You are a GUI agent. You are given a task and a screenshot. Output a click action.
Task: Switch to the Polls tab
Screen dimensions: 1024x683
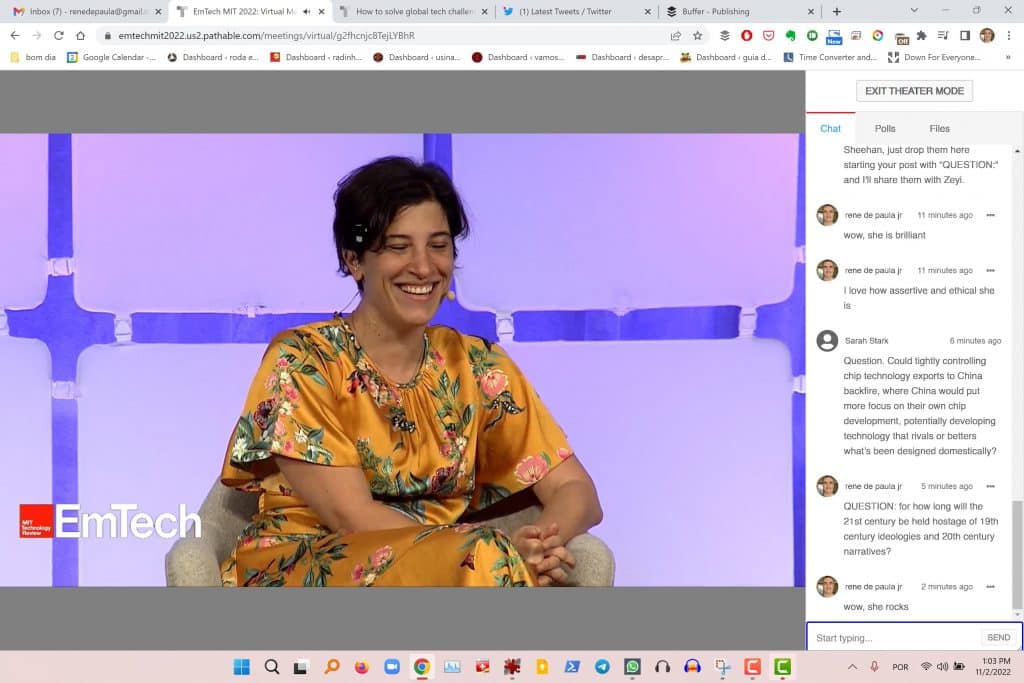pyautogui.click(x=884, y=128)
